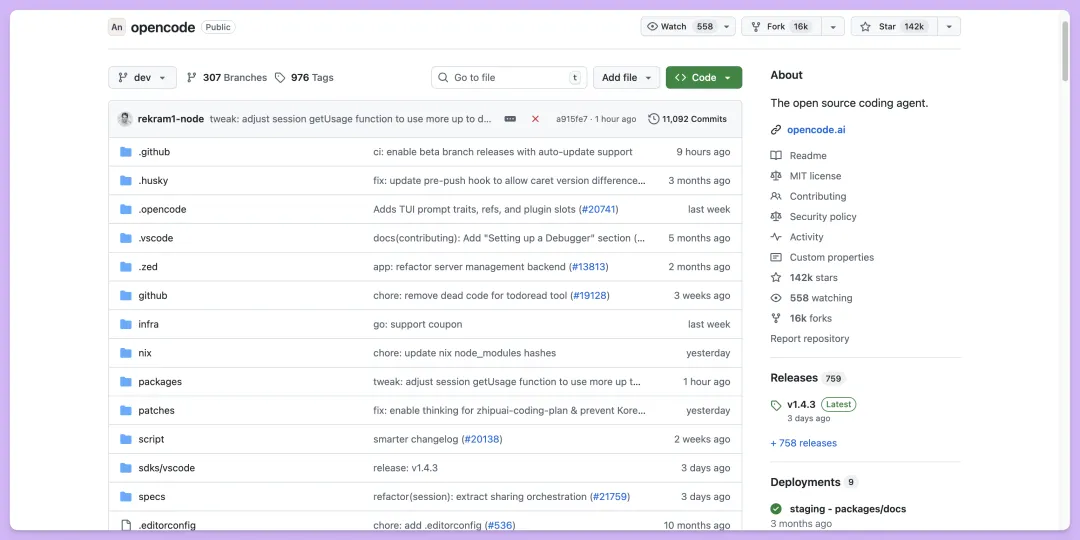This screenshot has height=540, width=1080.
Task: Star the opencode repository
Action: click(895, 27)
